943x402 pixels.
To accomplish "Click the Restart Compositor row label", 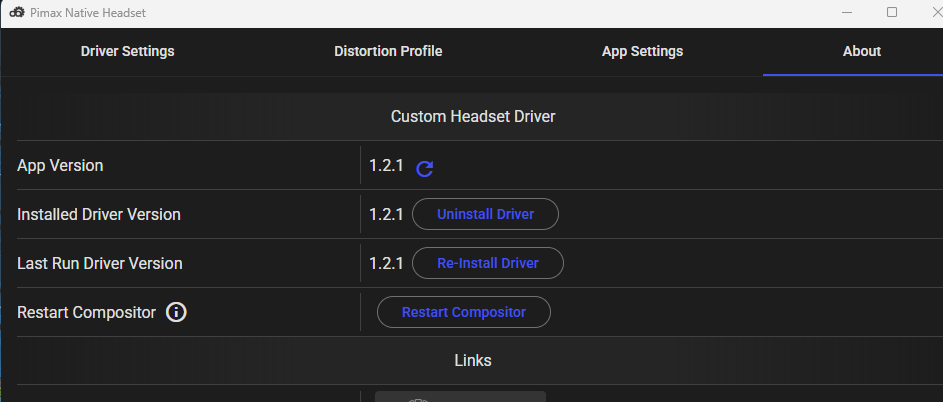I will click(x=87, y=313).
